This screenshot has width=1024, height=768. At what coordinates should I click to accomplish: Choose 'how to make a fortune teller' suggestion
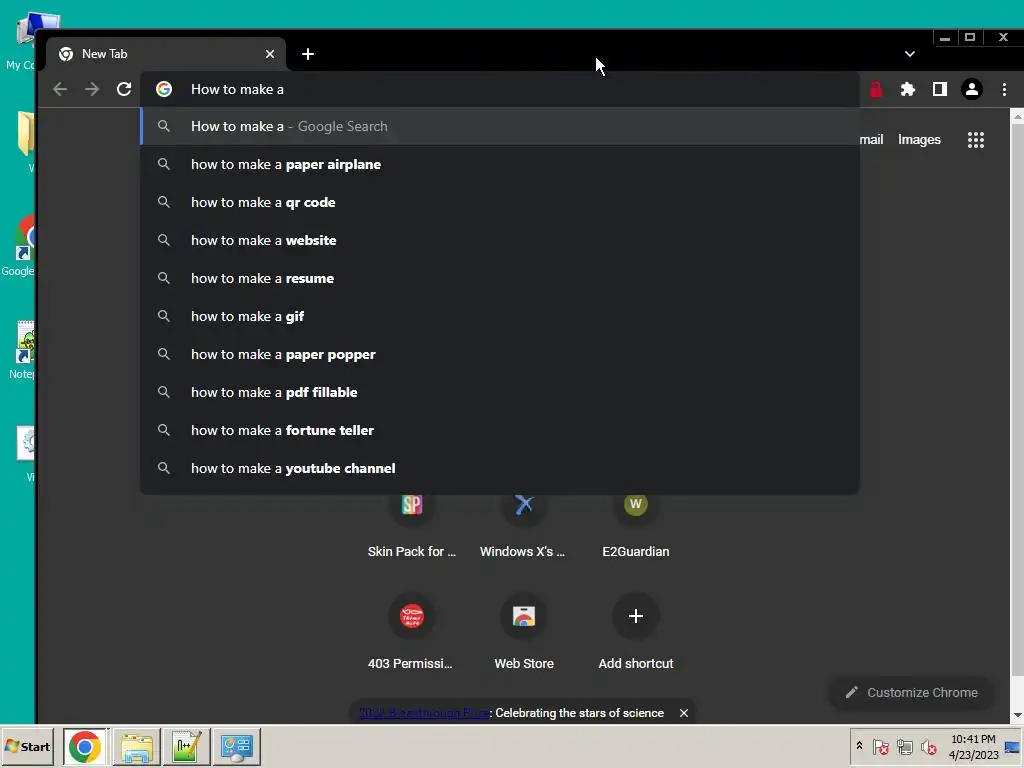point(500,430)
